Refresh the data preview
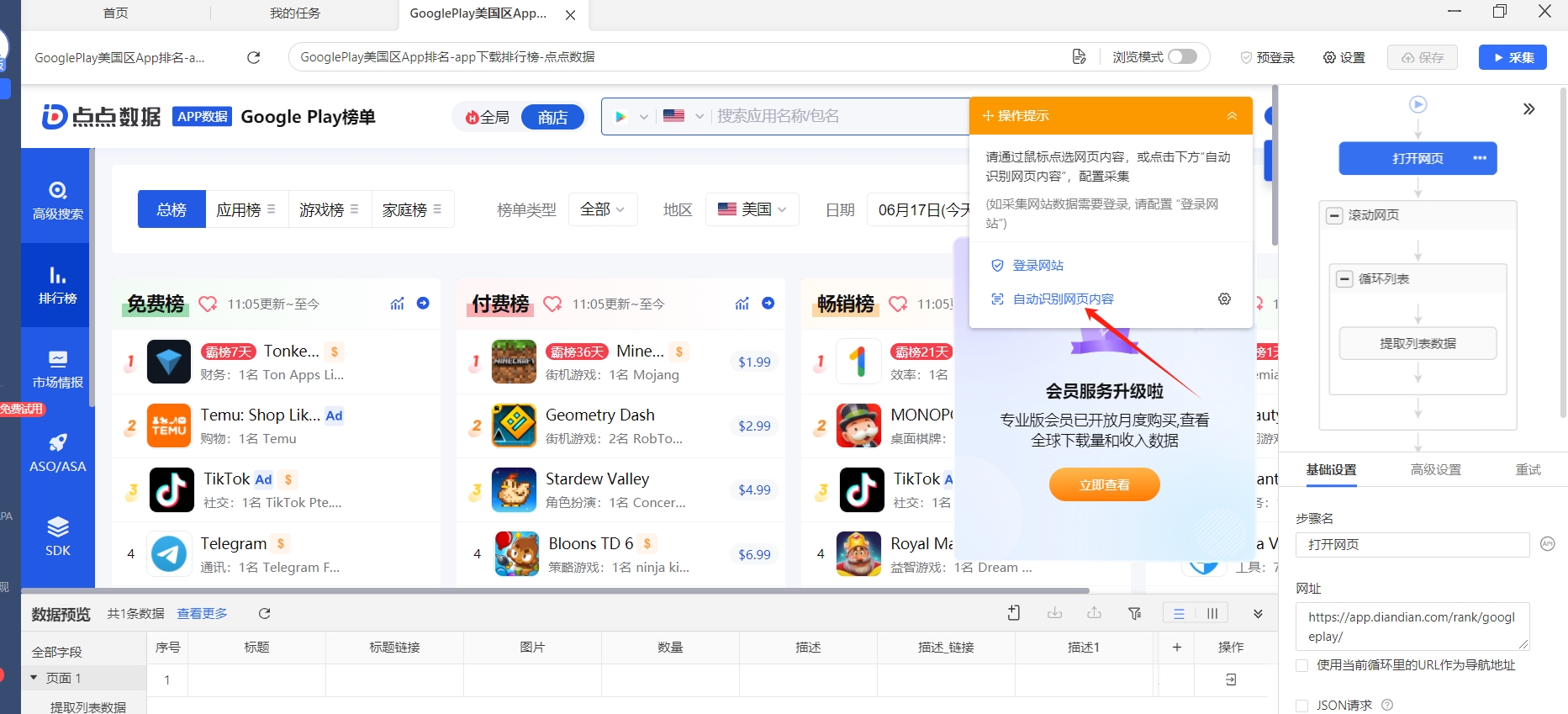 click(x=264, y=614)
